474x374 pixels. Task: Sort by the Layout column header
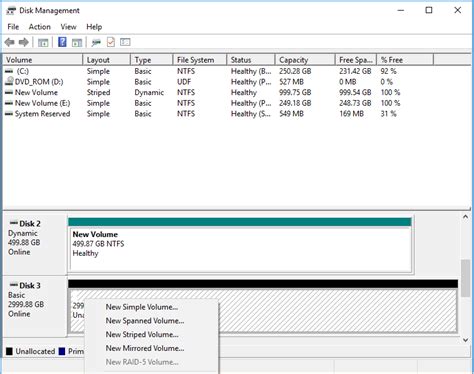(106, 60)
